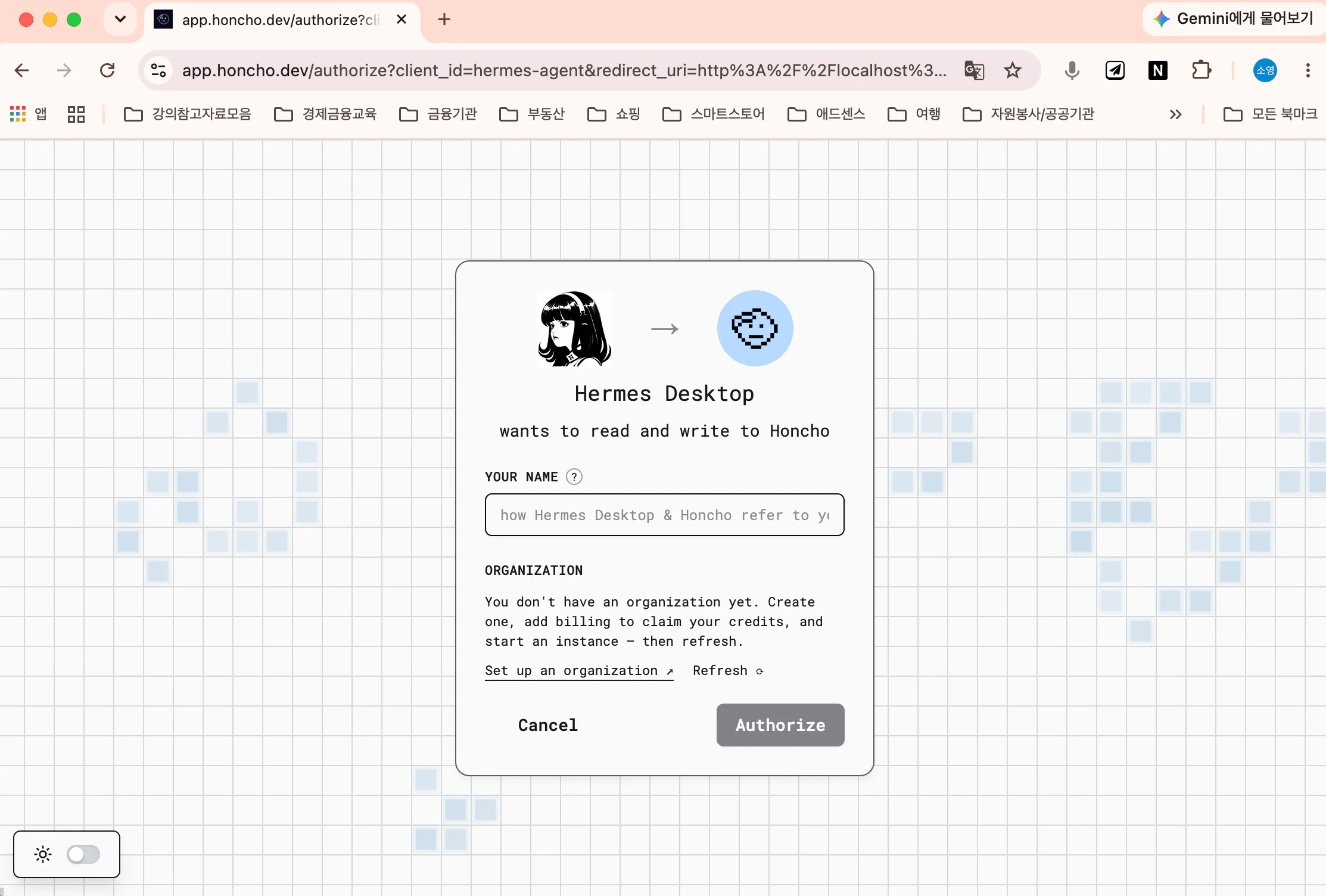Click the browser back arrow
Viewport: 1326px width, 896px height.
pyautogui.click(x=22, y=70)
